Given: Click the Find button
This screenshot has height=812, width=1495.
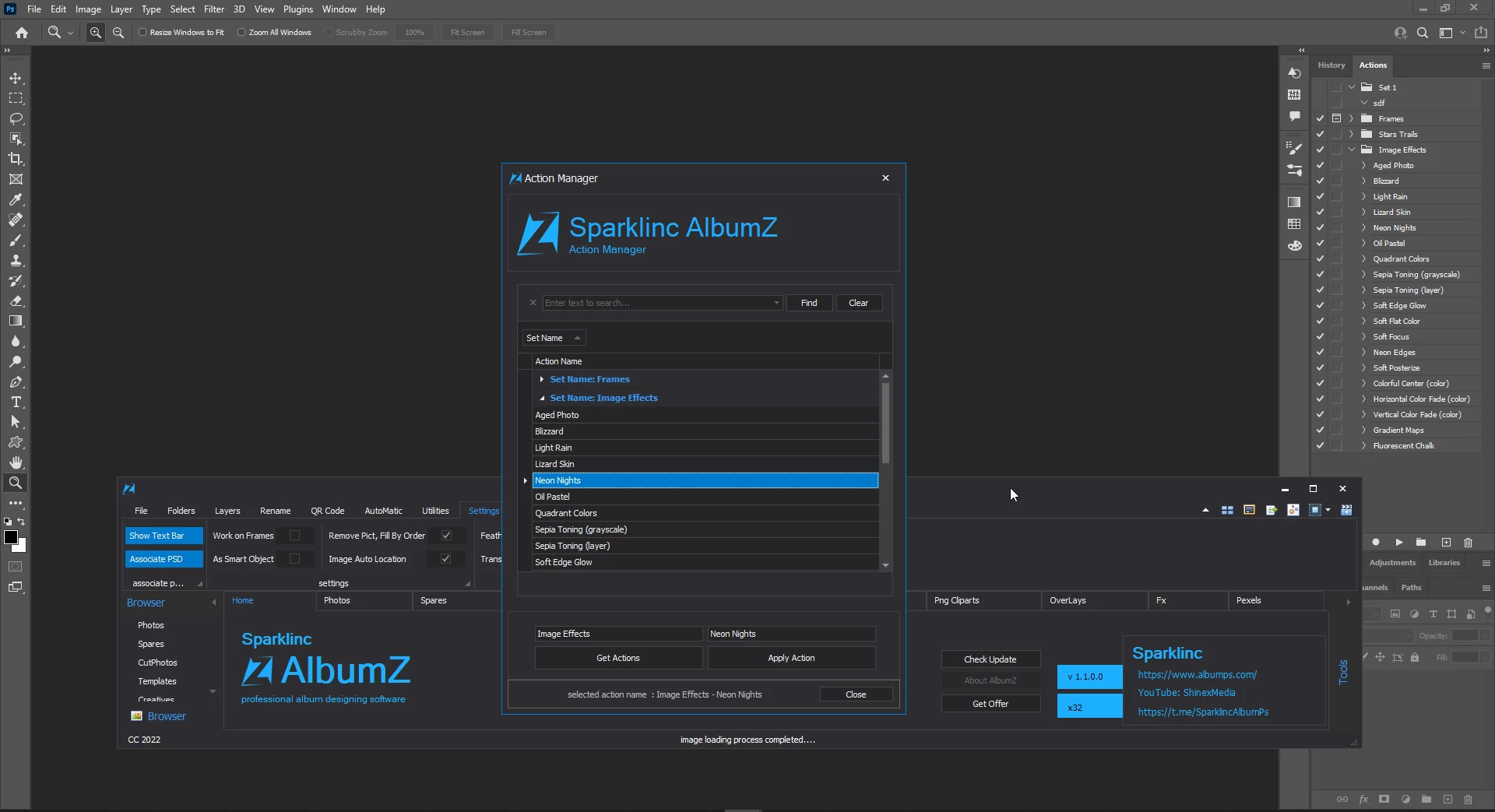Looking at the screenshot, I should (809, 303).
